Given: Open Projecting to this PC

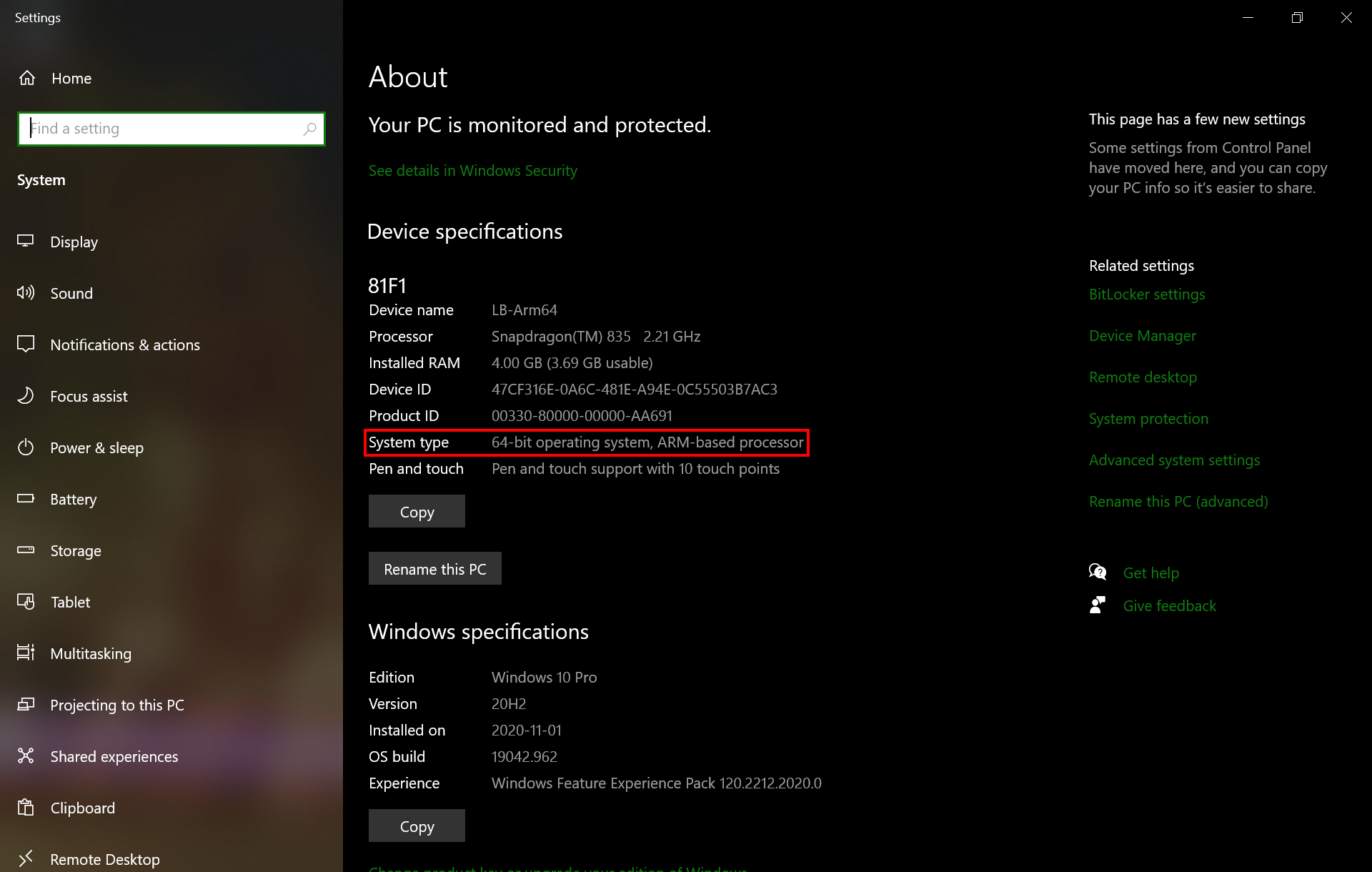Looking at the screenshot, I should (117, 705).
